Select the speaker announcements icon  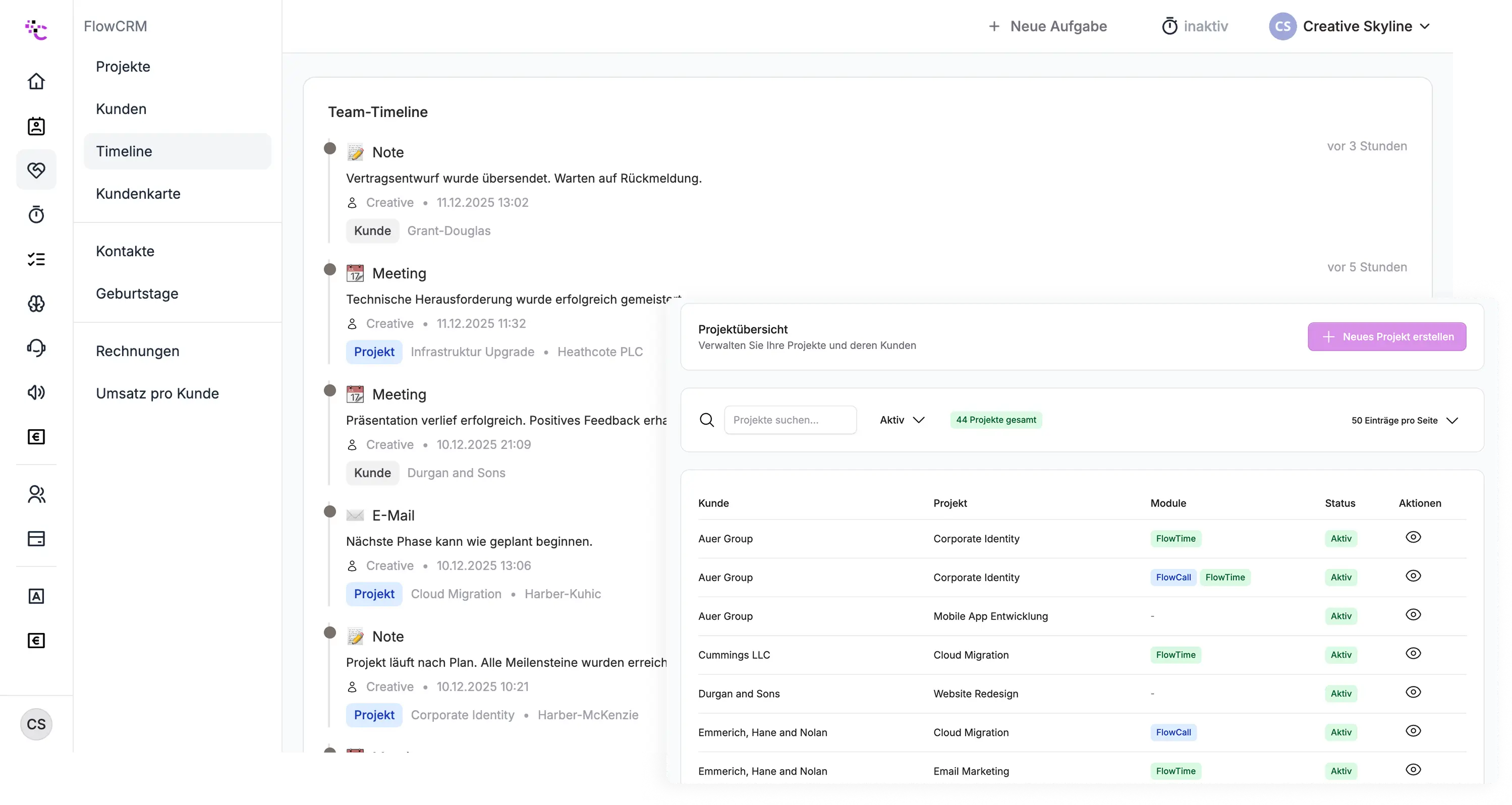36,392
